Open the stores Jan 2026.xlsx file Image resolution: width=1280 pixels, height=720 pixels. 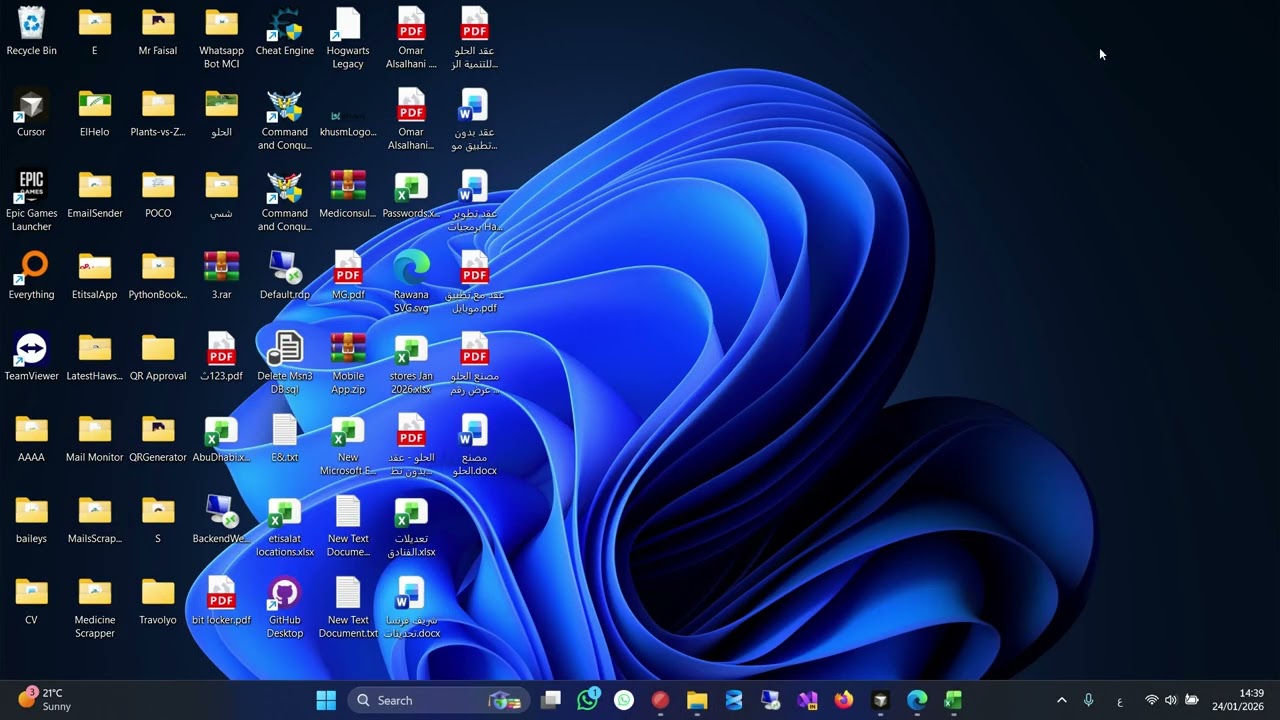pyautogui.click(x=411, y=364)
